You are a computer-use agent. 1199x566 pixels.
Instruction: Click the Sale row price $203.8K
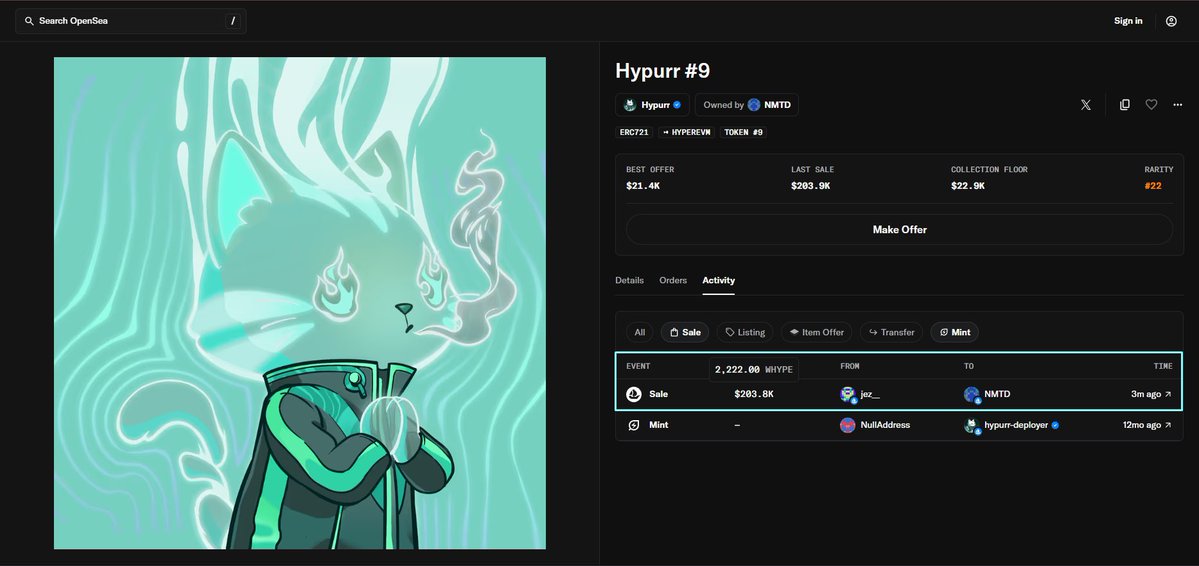coord(754,394)
